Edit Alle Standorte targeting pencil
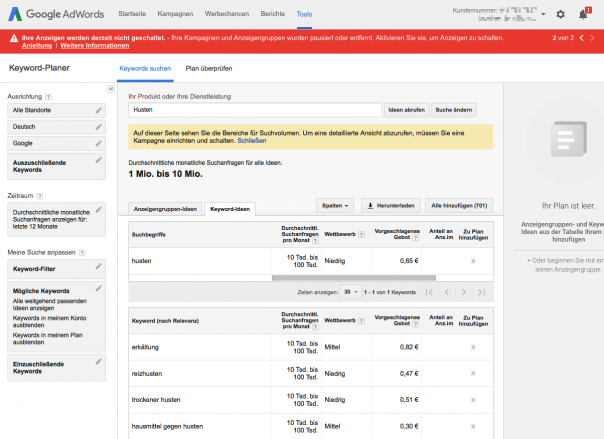This screenshot has width=604, height=439. click(x=99, y=110)
